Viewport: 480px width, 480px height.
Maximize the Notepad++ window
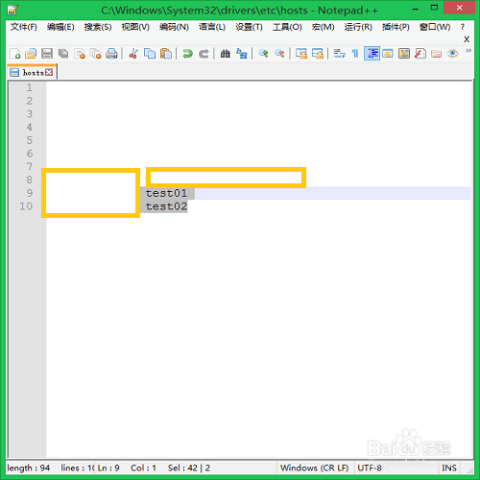coord(434,8)
